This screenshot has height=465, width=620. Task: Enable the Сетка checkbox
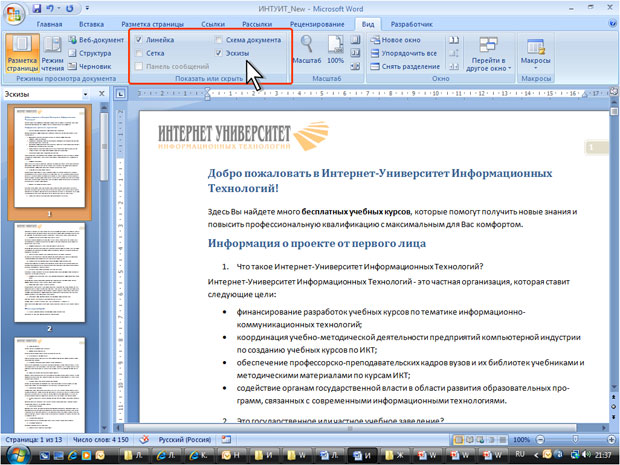pyautogui.click(x=139, y=53)
